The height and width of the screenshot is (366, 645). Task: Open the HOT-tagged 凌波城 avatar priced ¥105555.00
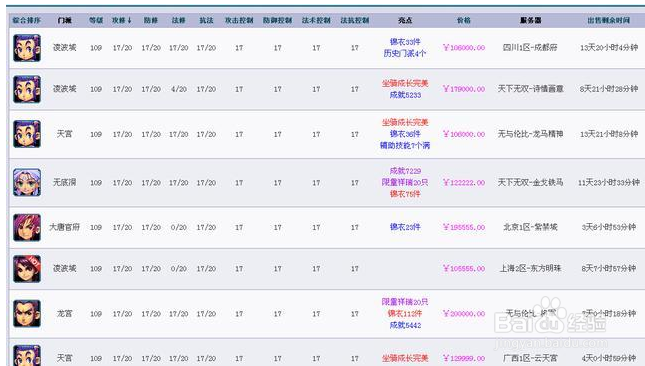[27, 269]
